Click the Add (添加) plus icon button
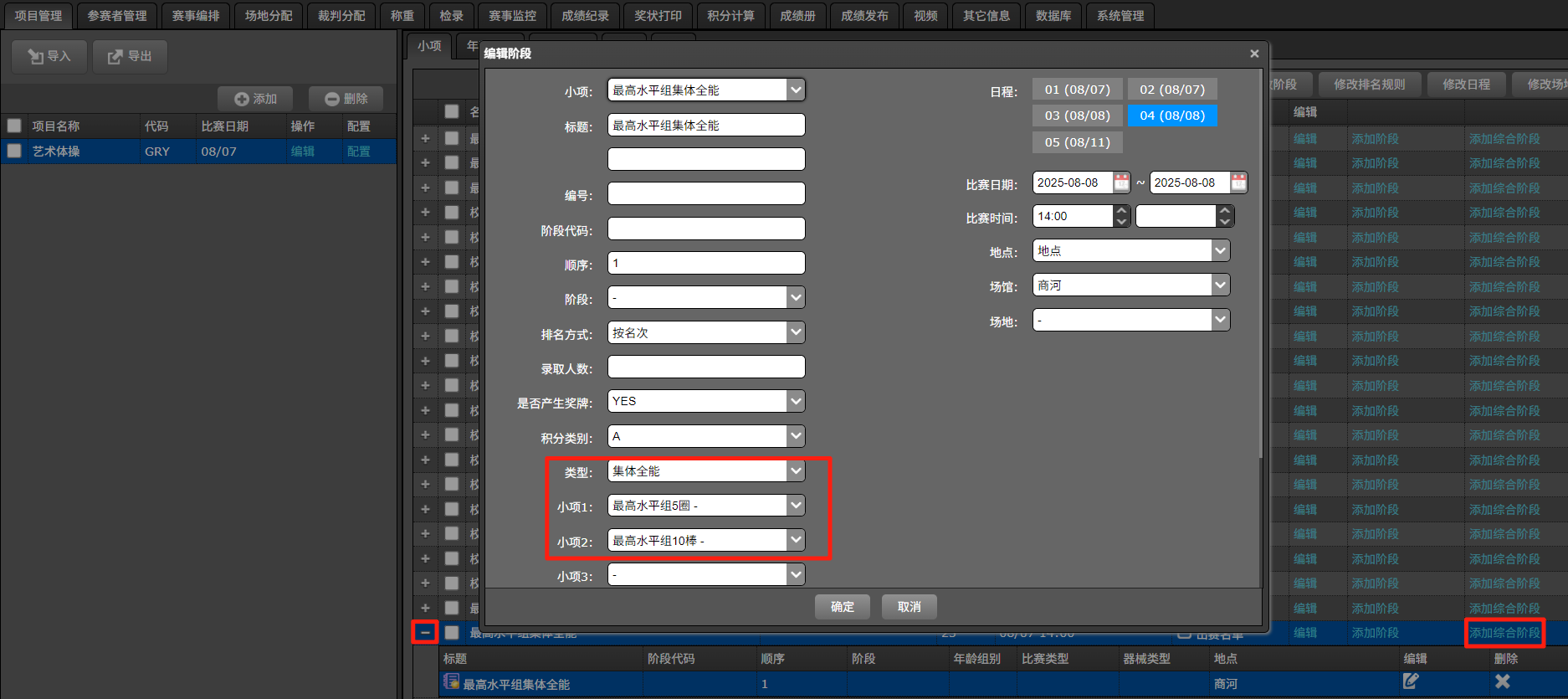Viewport: 1568px width, 699px height. point(242,99)
